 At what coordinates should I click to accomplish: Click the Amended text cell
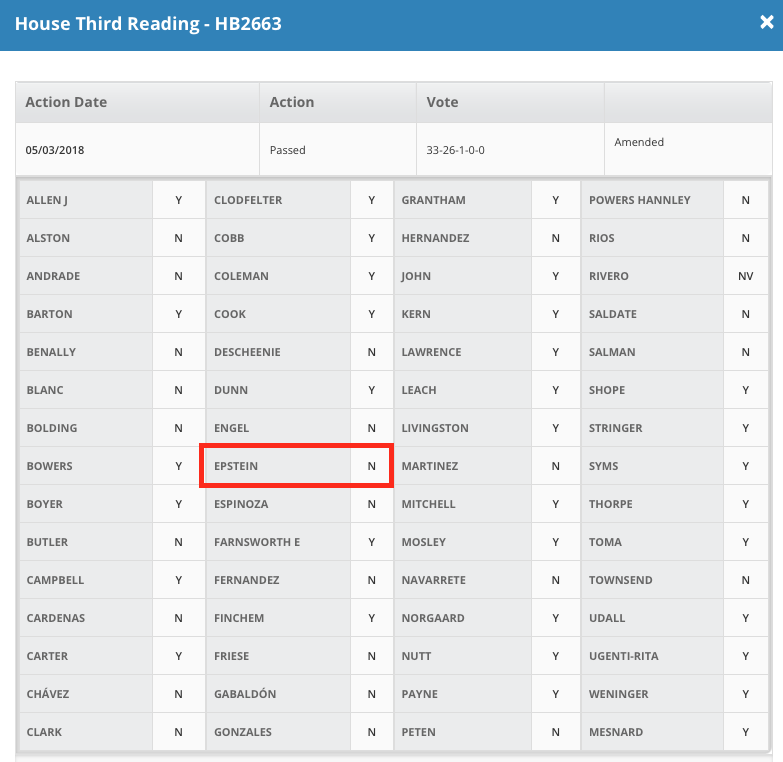tap(688, 150)
